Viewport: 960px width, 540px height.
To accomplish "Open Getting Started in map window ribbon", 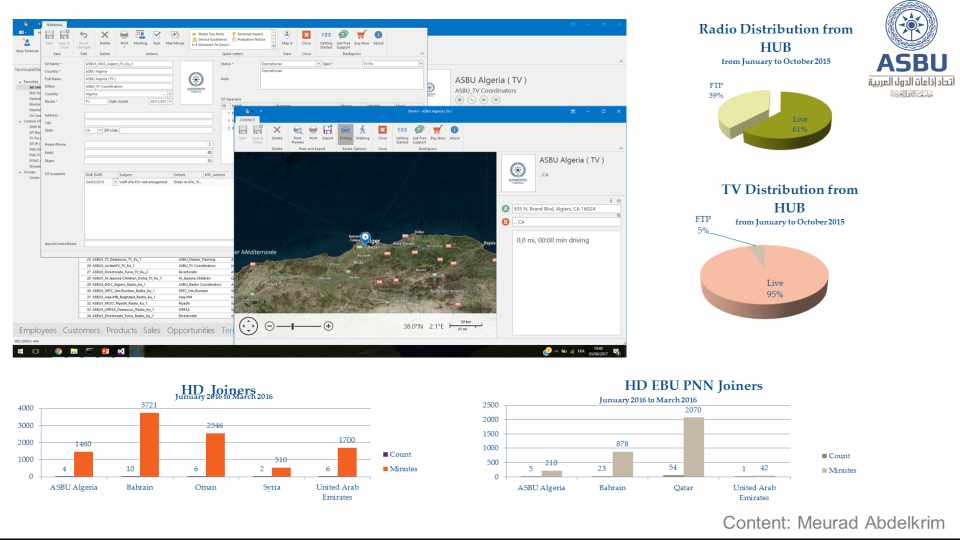I will pos(402,133).
